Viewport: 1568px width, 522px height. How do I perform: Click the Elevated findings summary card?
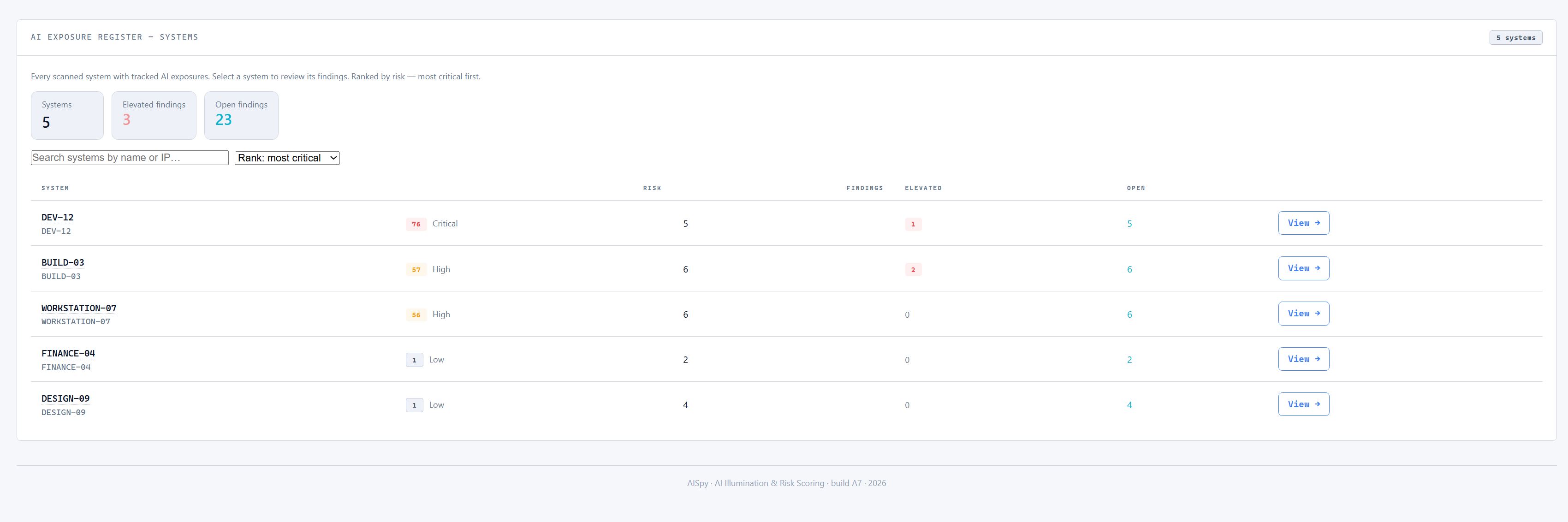coord(154,116)
